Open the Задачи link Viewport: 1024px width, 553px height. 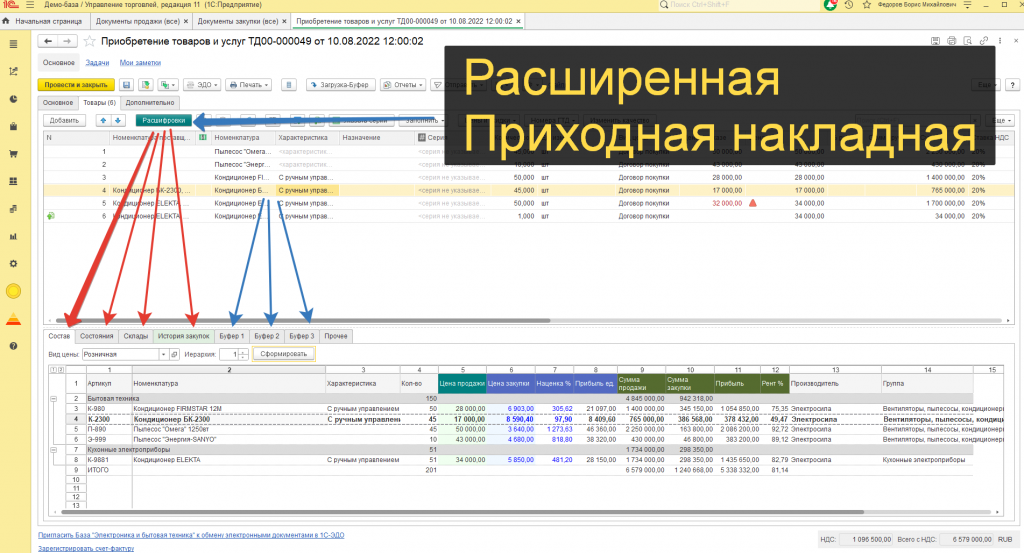[97, 63]
